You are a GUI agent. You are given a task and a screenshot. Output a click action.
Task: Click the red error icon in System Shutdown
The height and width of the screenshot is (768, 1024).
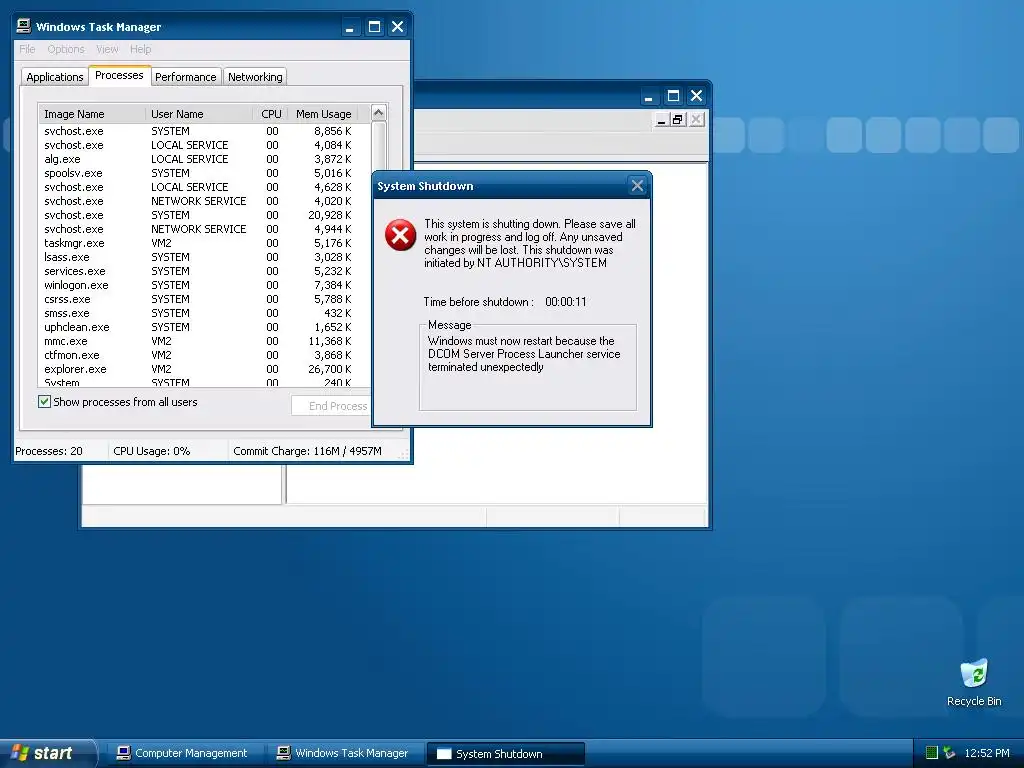tap(400, 235)
